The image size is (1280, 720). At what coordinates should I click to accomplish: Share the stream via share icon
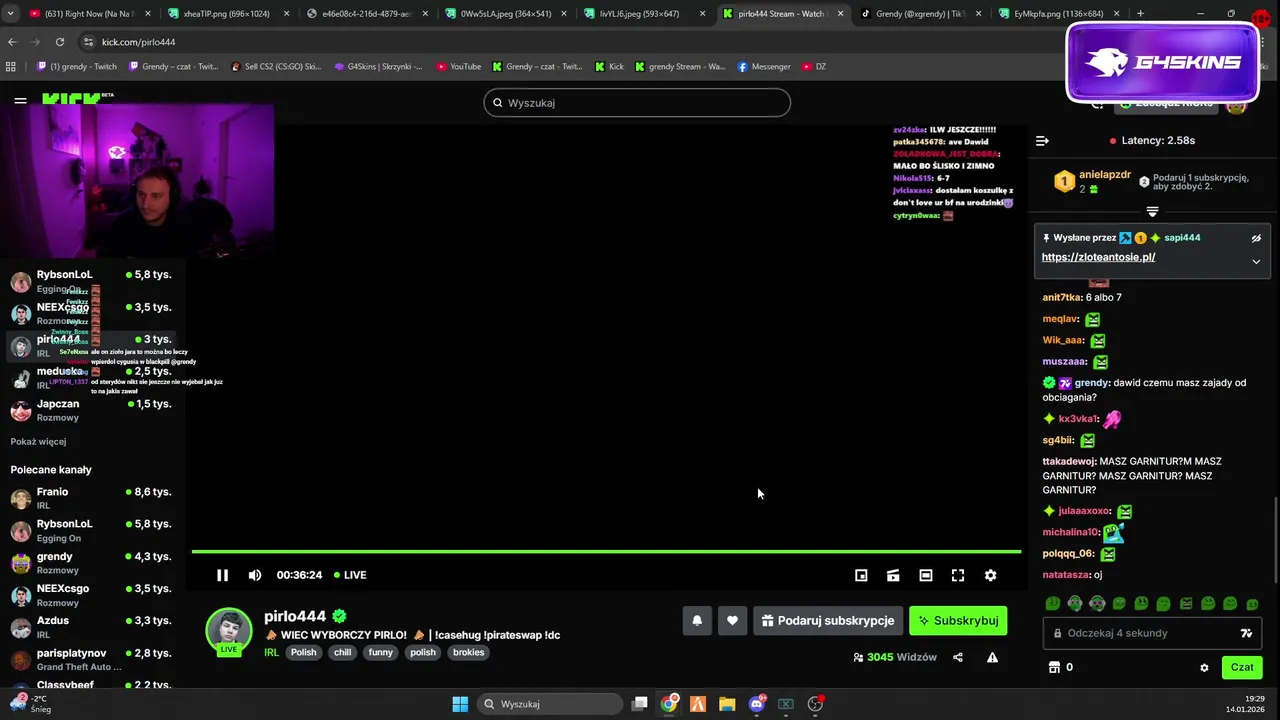(958, 657)
